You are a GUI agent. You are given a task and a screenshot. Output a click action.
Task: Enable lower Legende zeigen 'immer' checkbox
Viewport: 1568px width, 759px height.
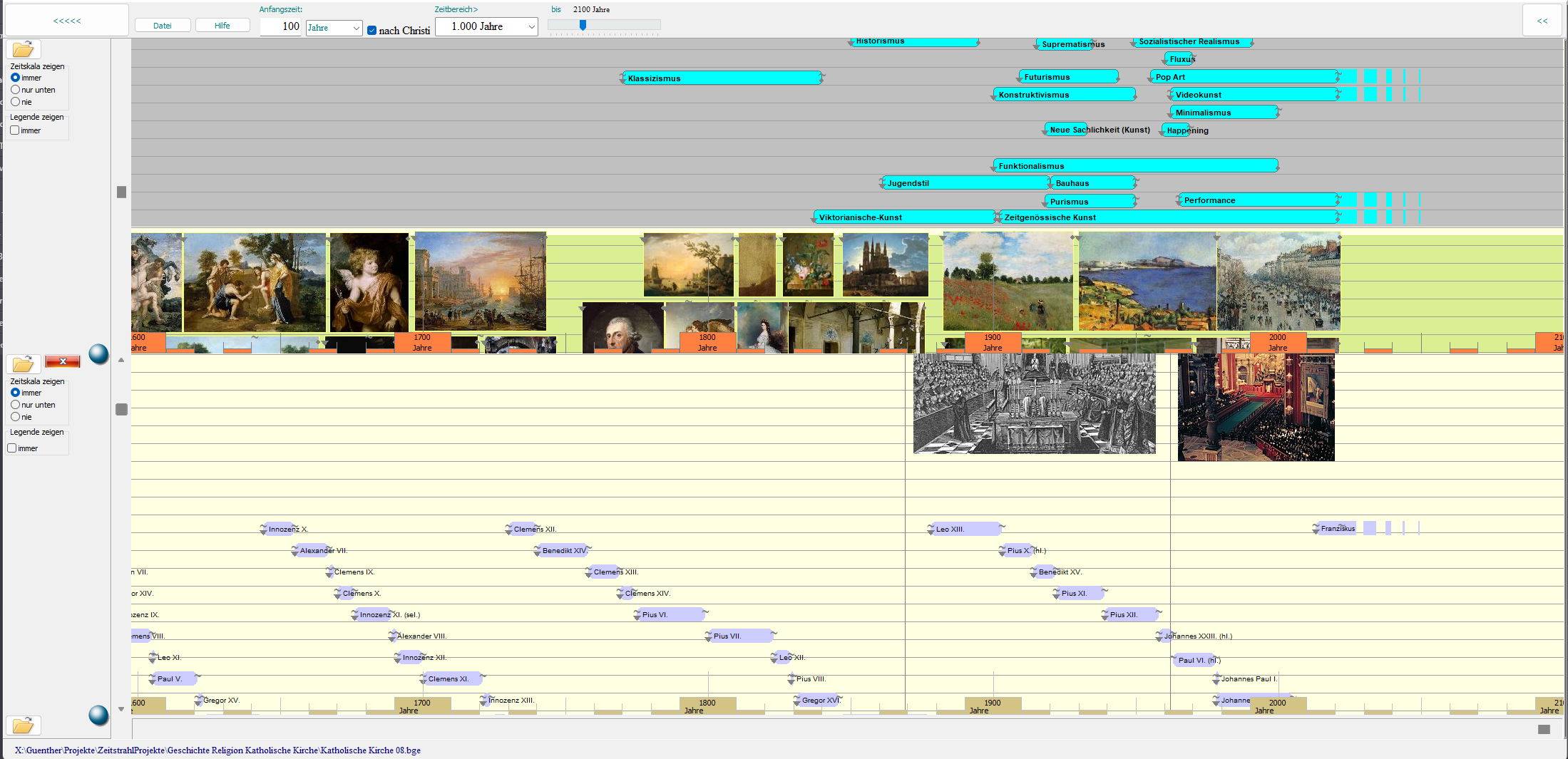[12, 448]
